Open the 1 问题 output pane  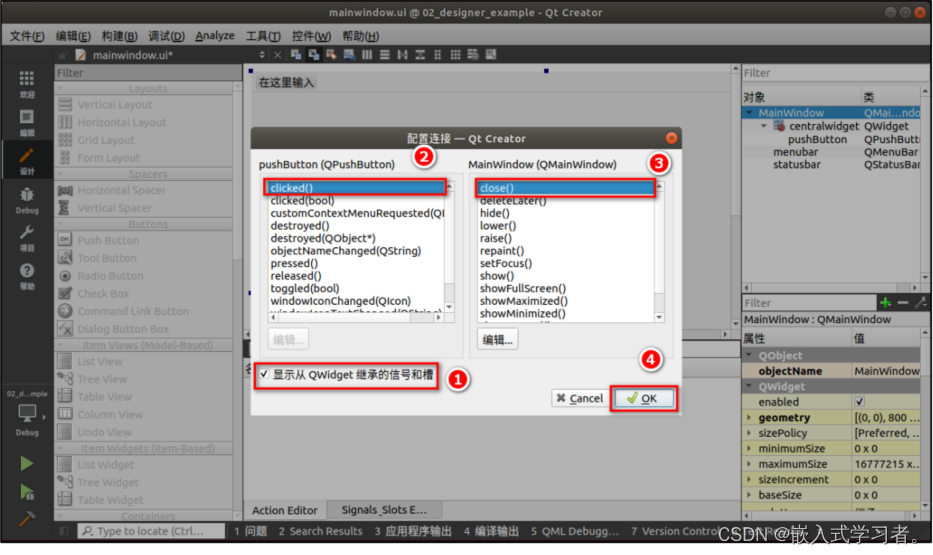pos(251,531)
